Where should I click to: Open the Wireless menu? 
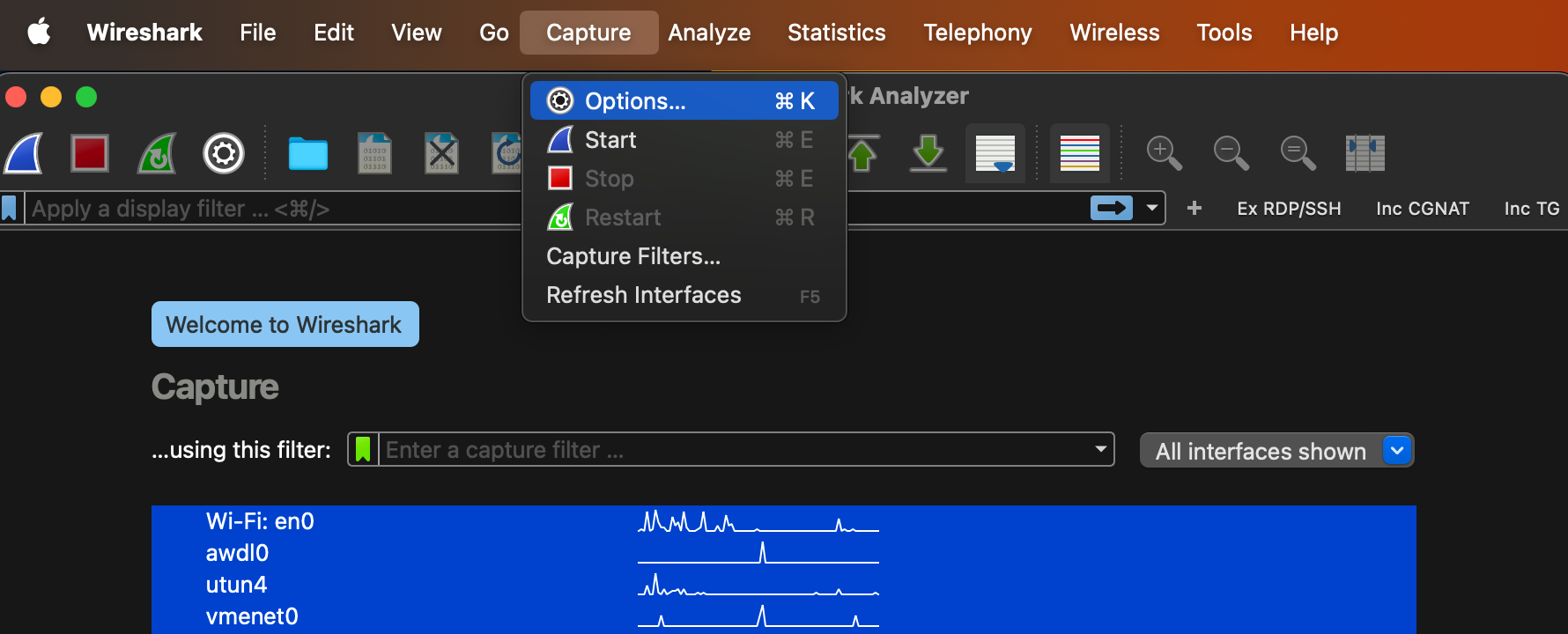pos(1114,33)
